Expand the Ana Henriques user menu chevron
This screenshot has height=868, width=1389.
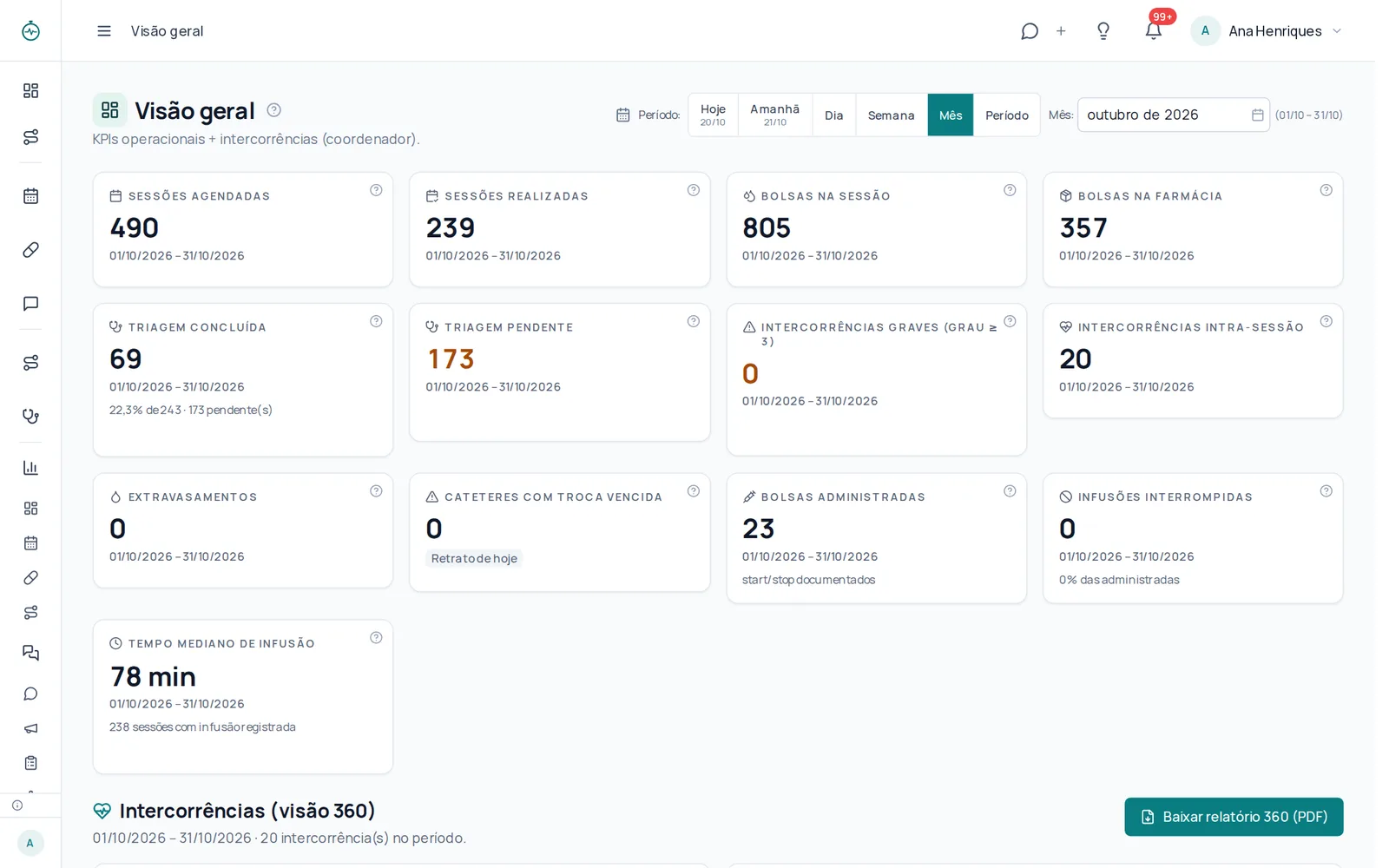pyautogui.click(x=1337, y=31)
